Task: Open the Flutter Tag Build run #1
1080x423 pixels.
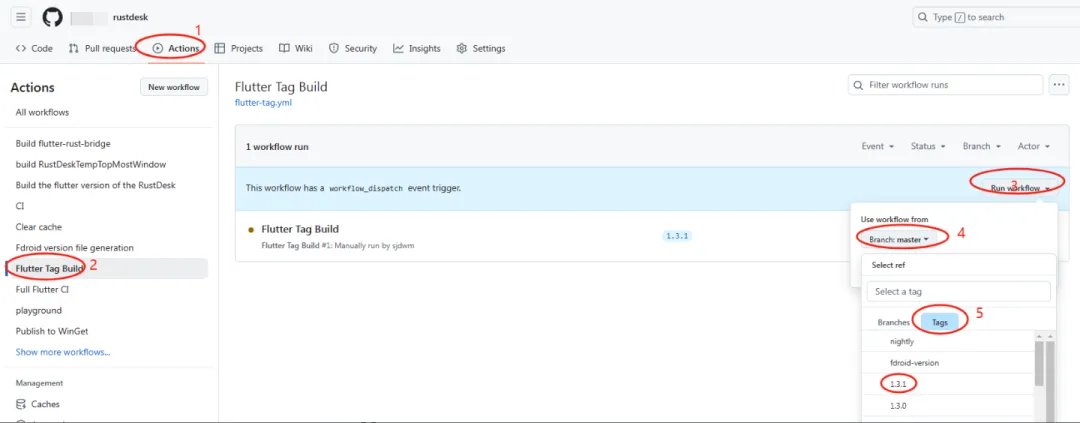Action: (300, 229)
